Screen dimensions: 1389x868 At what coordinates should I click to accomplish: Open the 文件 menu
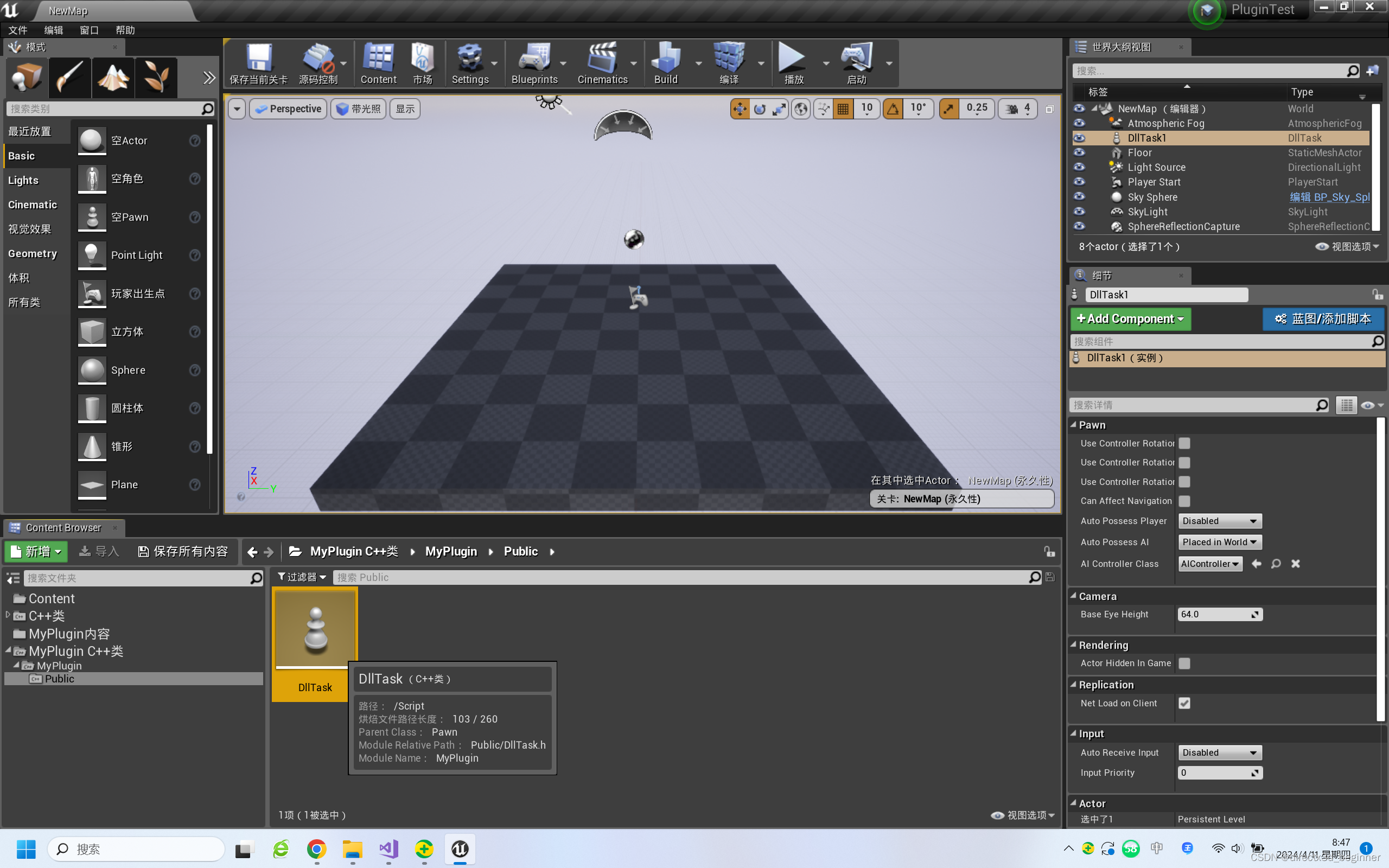18,30
